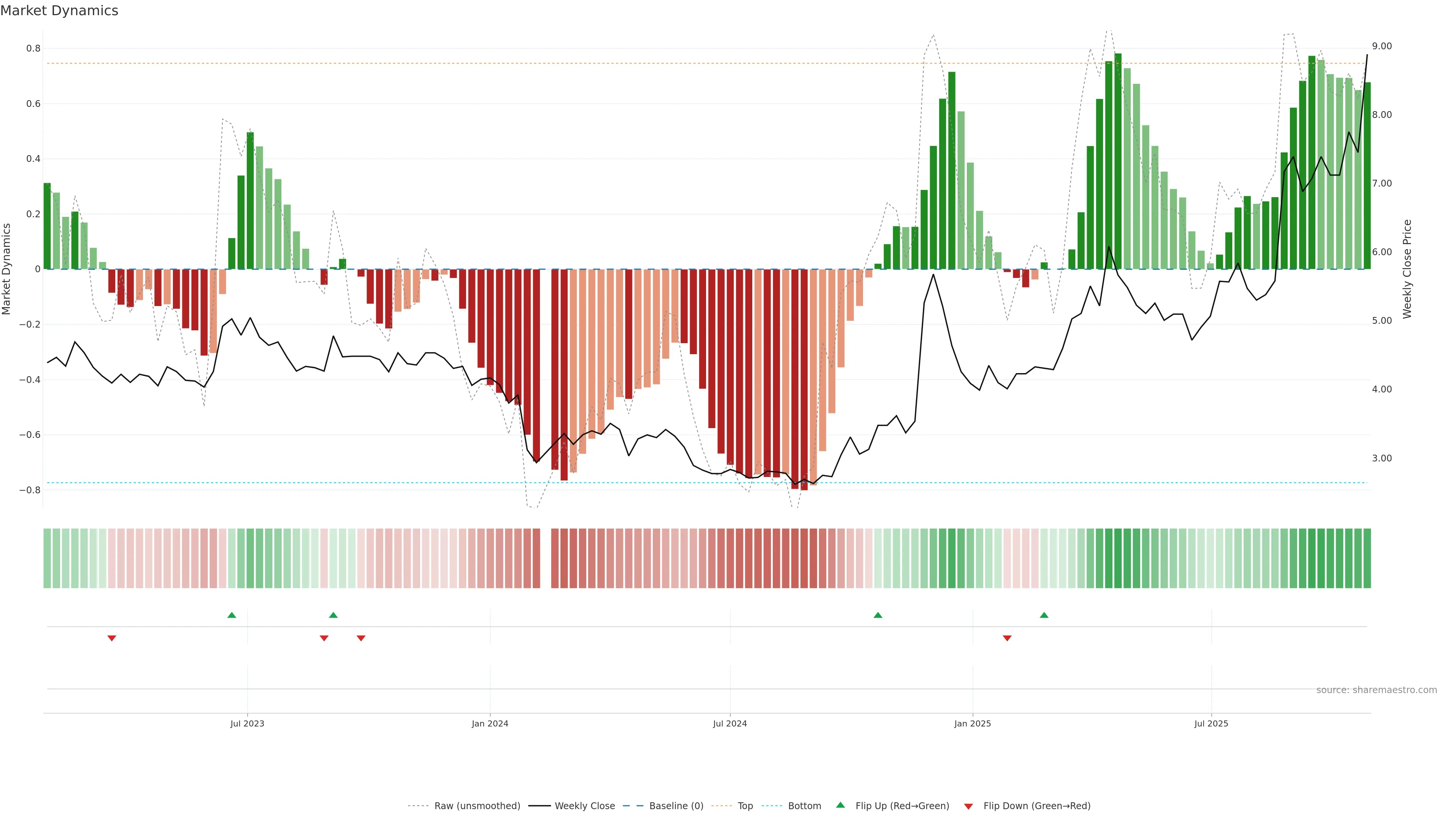Click the Market Dynamics y-axis title
Viewport: 1456px width, 819px height.
click(7, 269)
